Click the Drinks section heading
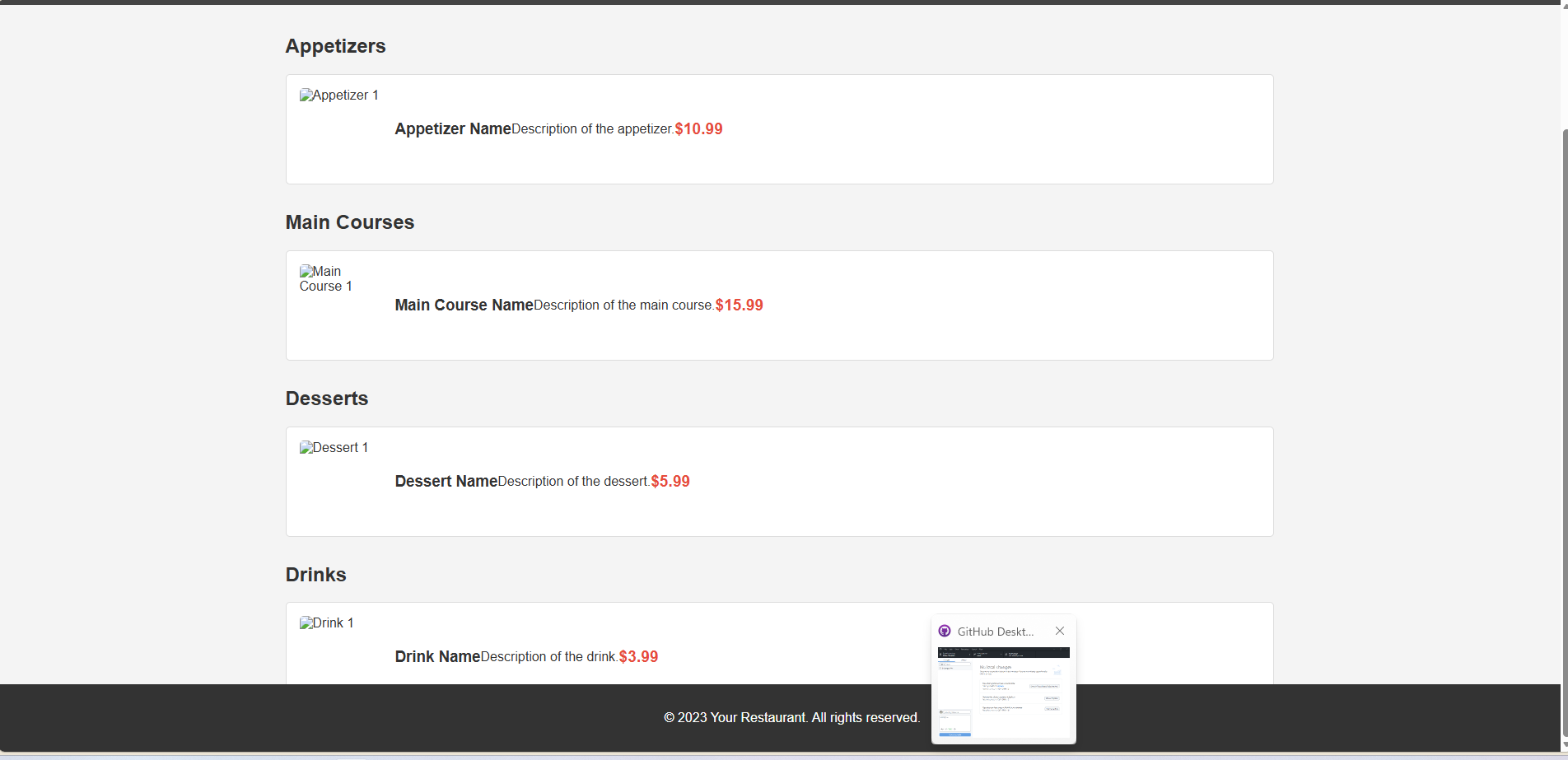 coord(315,575)
